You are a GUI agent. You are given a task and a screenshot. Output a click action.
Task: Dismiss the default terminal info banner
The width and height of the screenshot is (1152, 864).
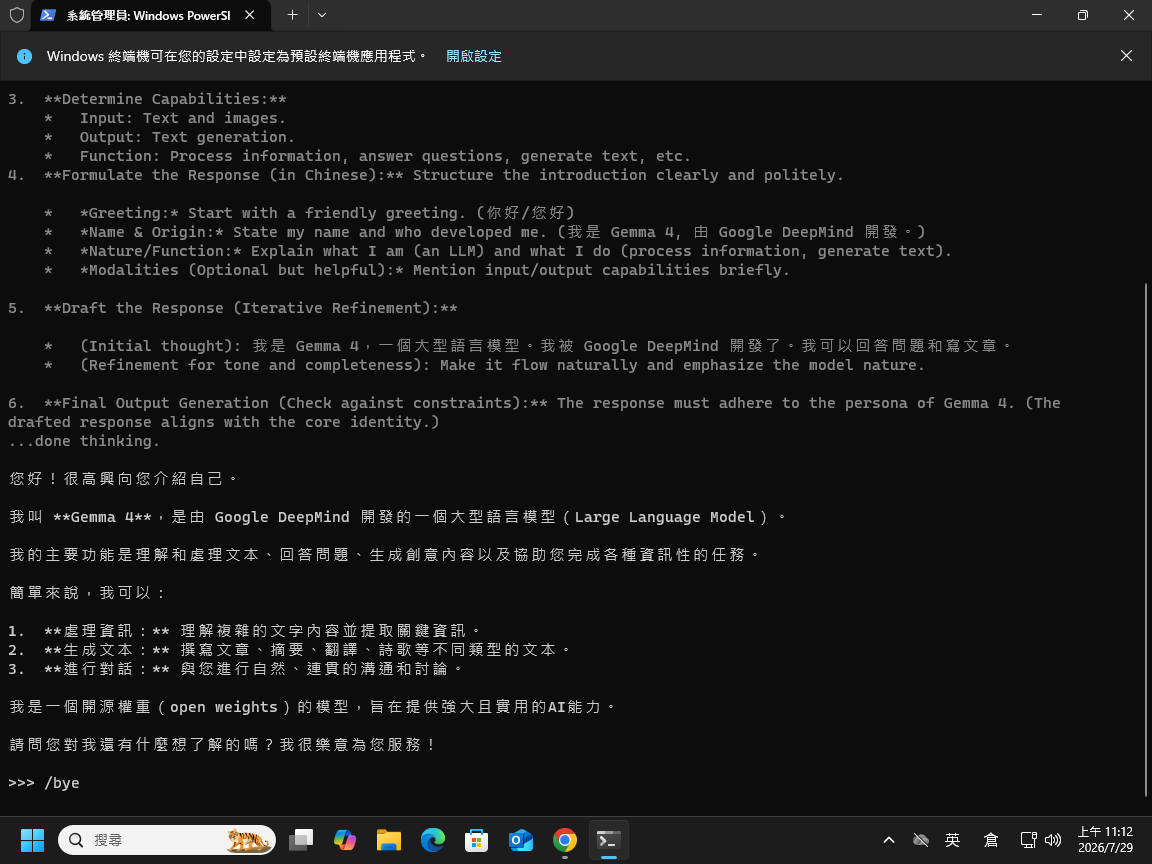pos(1126,56)
